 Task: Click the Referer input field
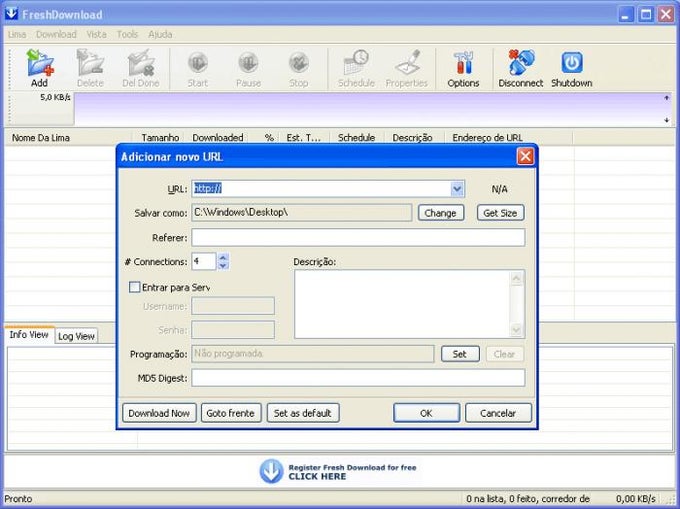[x=358, y=238]
